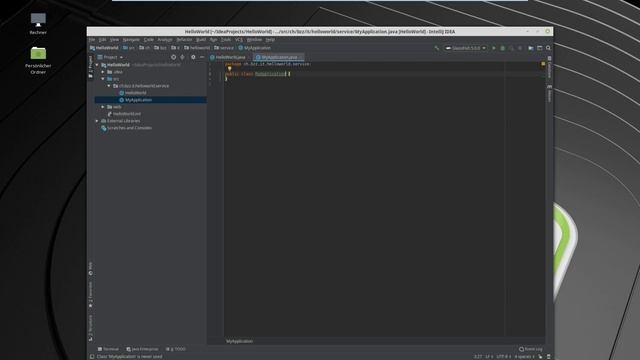640x360 pixels.
Task: Open the Help menu
Action: pyautogui.click(x=270, y=40)
